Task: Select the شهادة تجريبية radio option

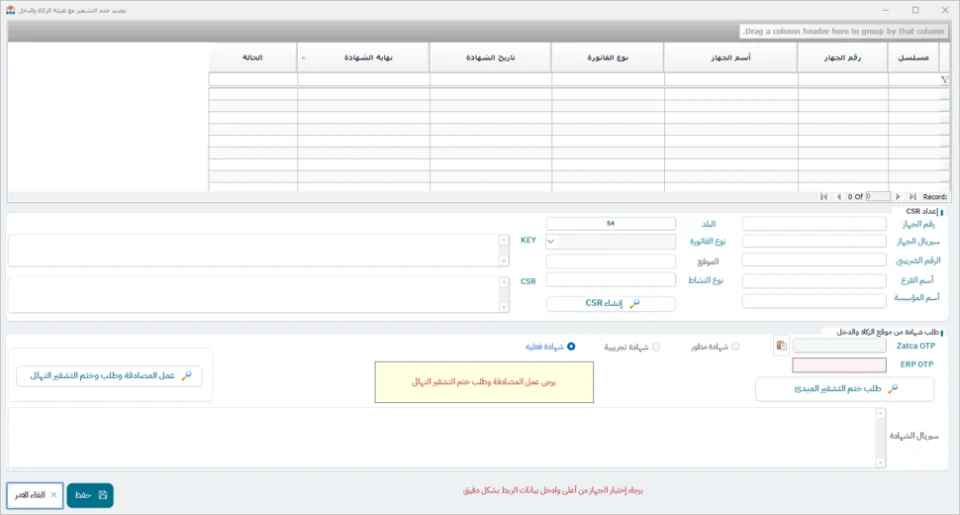Action: tap(656, 347)
